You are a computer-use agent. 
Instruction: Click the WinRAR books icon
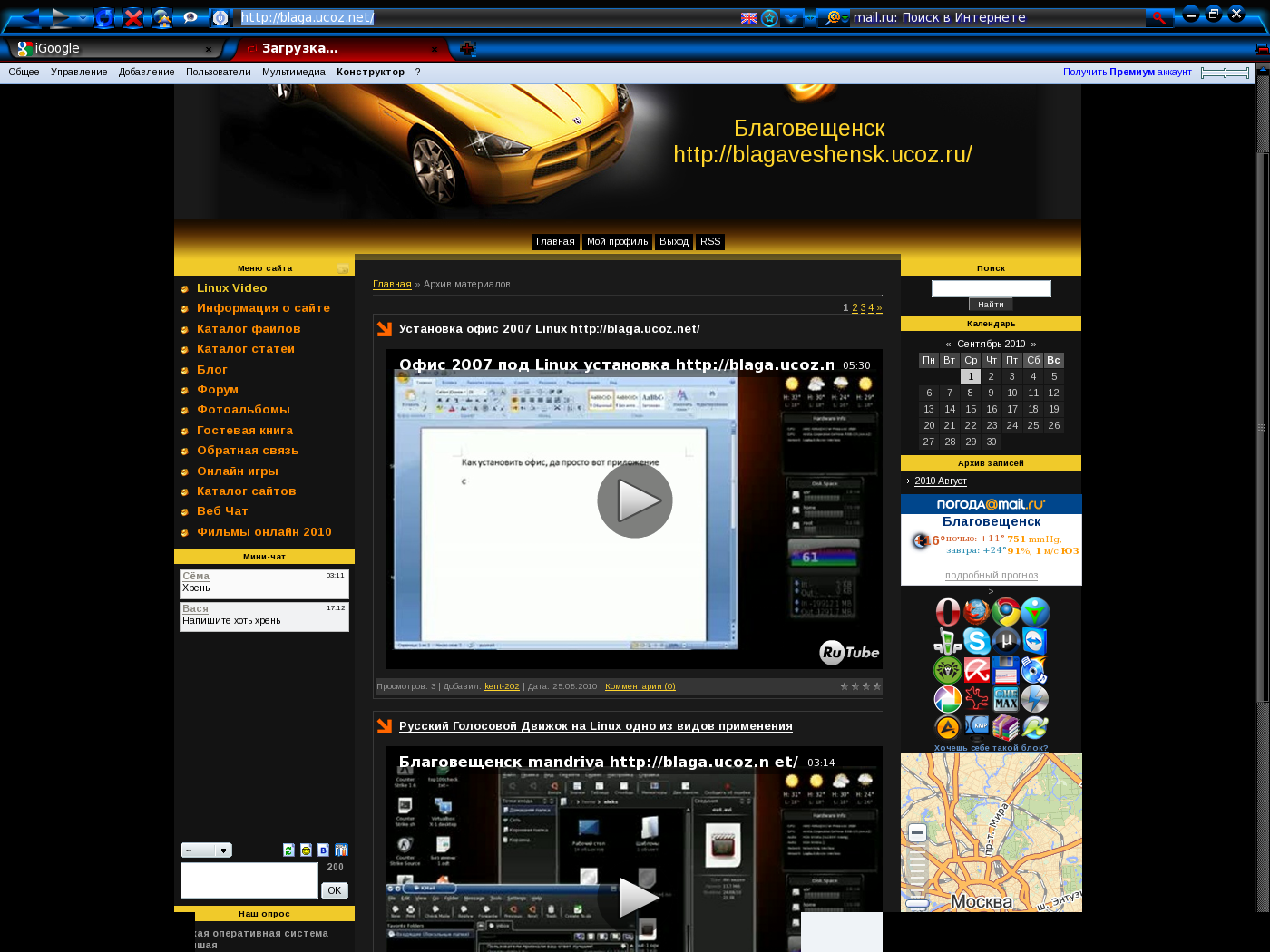coord(1005,727)
